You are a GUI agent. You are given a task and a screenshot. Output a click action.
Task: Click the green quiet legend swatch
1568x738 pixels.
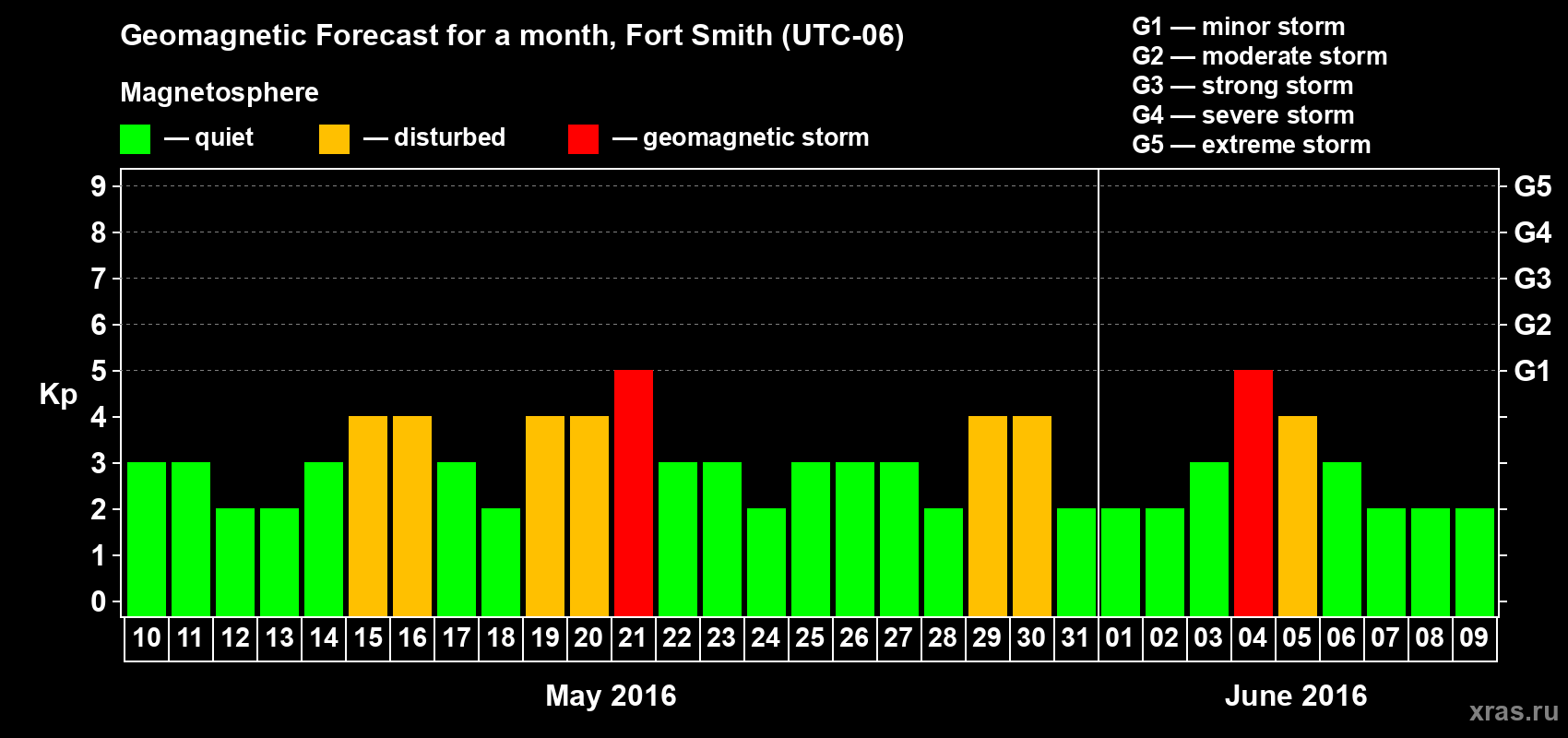(136, 139)
